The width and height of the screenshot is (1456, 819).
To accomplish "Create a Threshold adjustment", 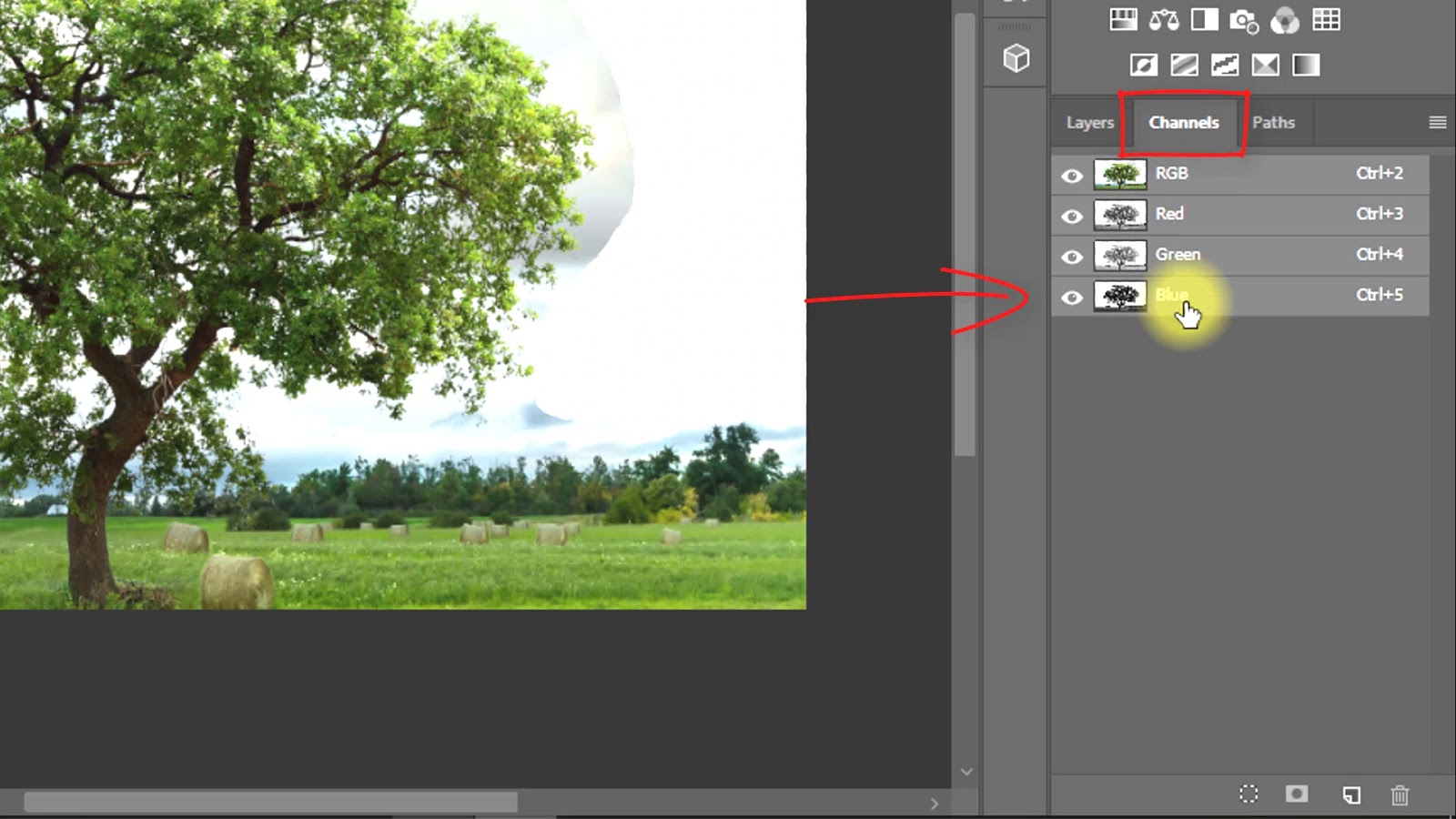I will coord(1225,64).
